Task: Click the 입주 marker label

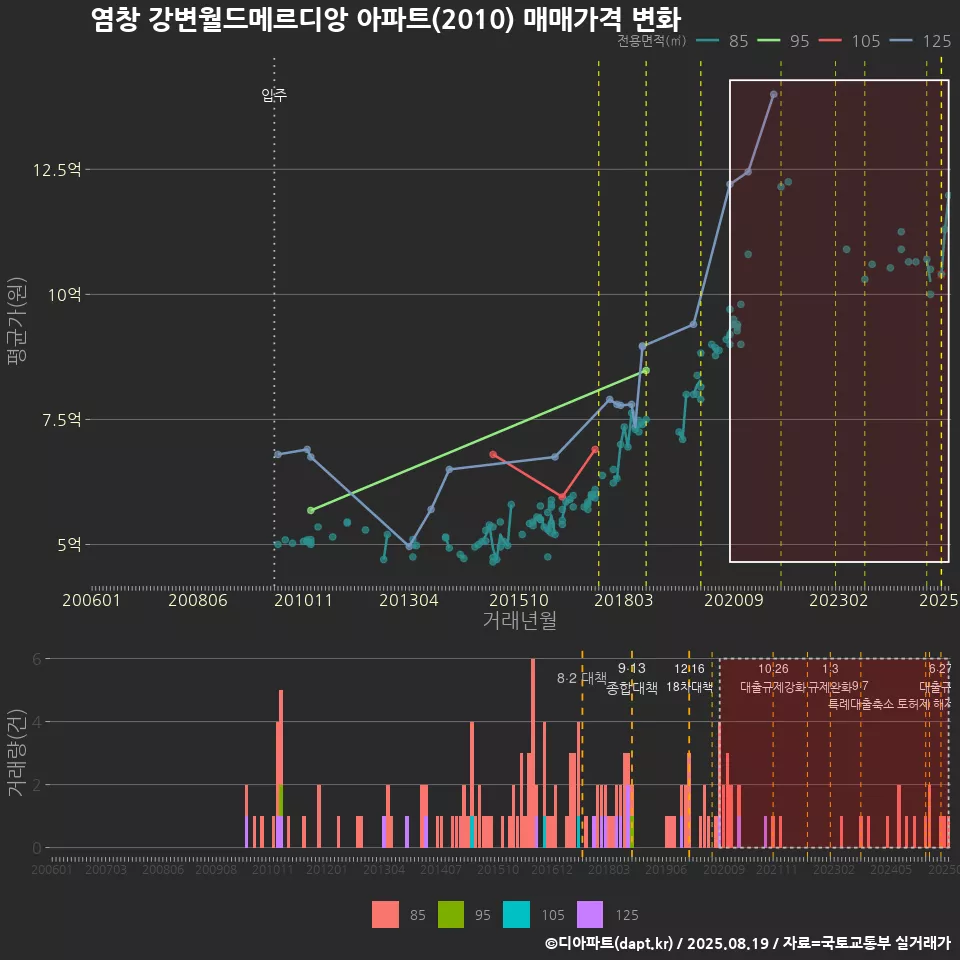Action: coord(274,95)
